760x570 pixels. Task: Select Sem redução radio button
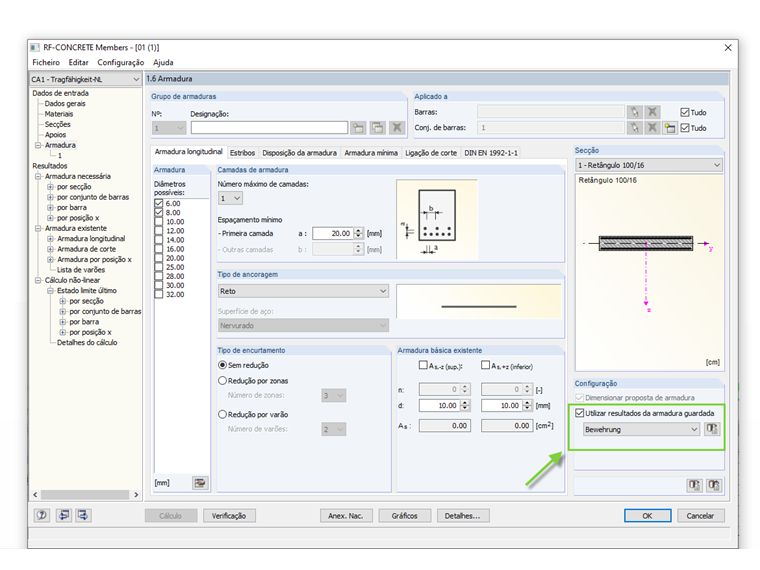pyautogui.click(x=222, y=365)
